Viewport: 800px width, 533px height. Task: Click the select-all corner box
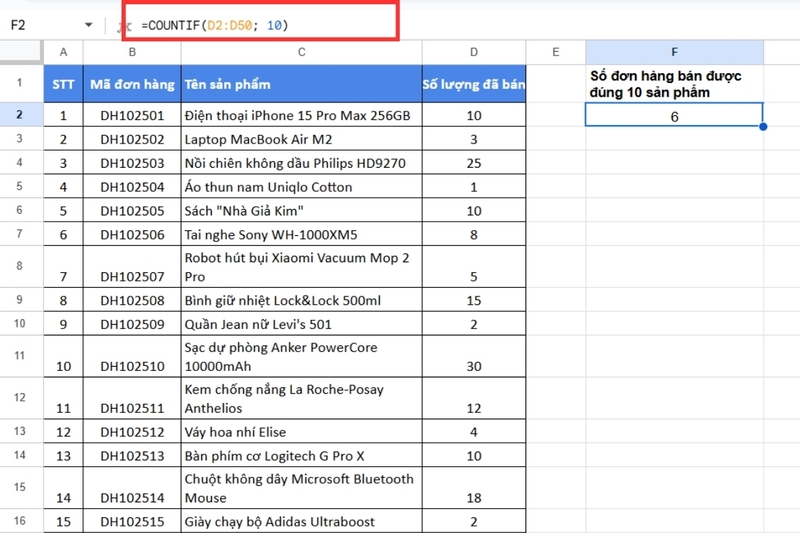tap(20, 52)
